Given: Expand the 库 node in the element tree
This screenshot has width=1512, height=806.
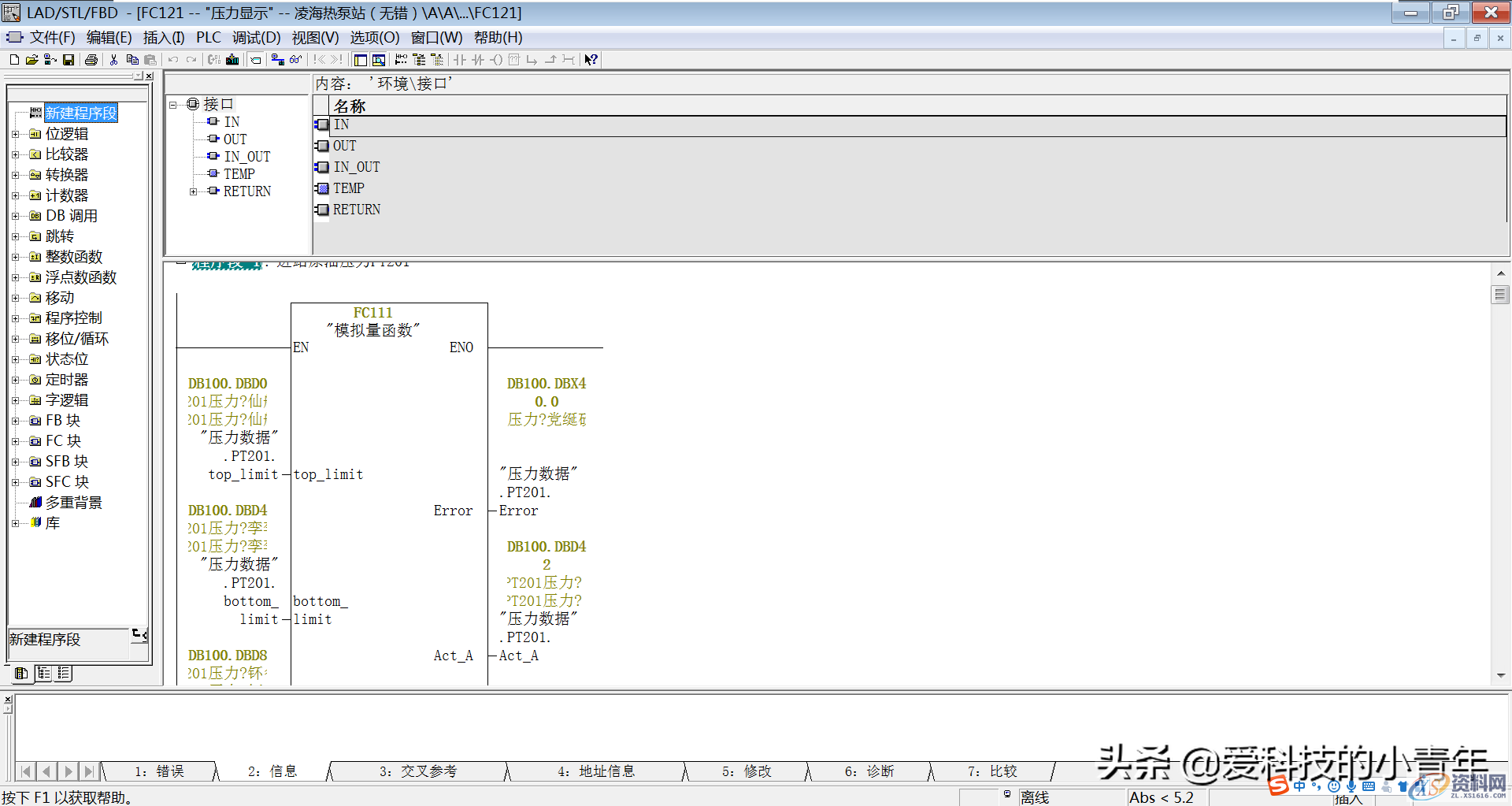Looking at the screenshot, I should [x=17, y=522].
